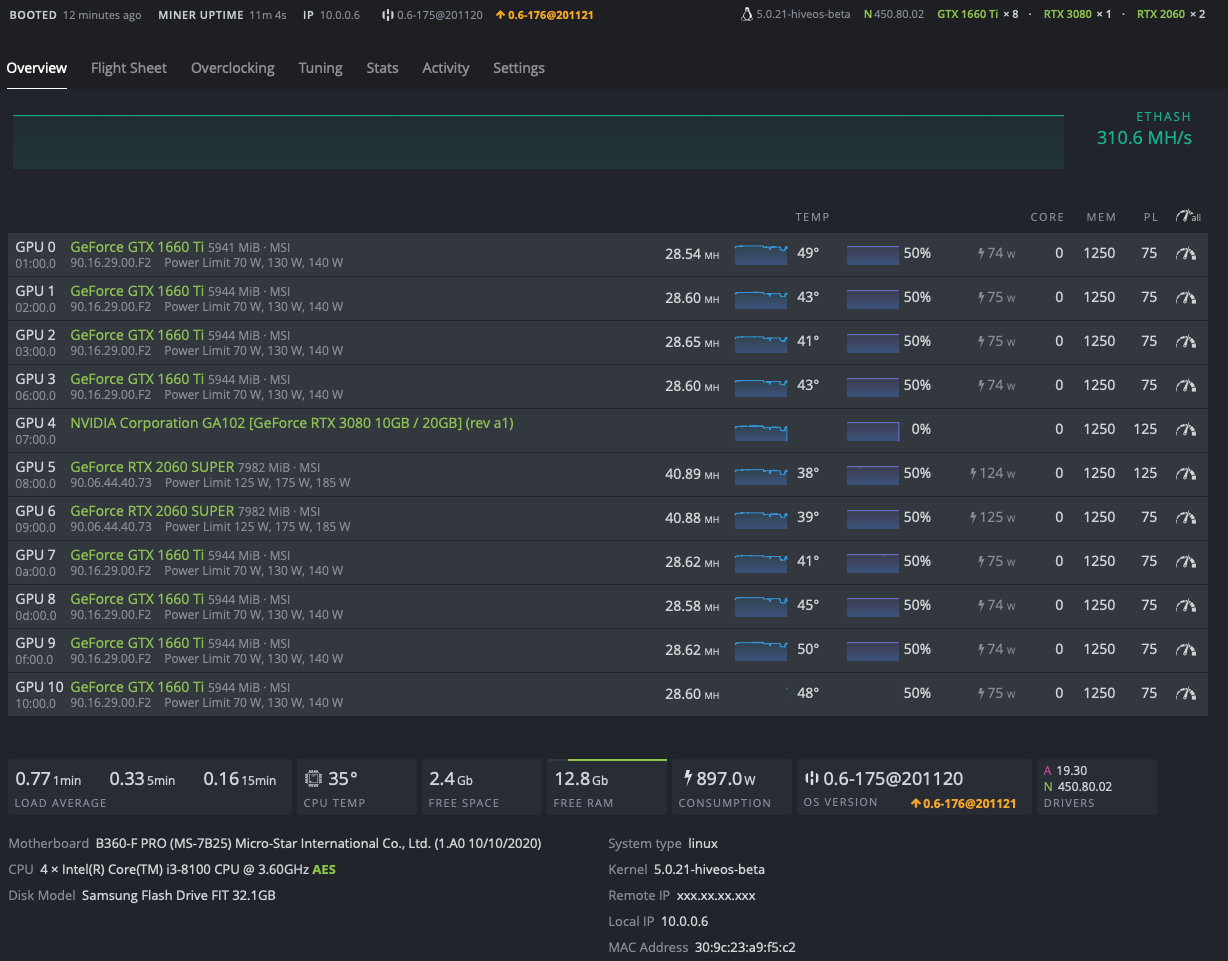This screenshot has height=961, width=1228.
Task: Click the CPU chip icon beside 35°
Action: point(313,778)
